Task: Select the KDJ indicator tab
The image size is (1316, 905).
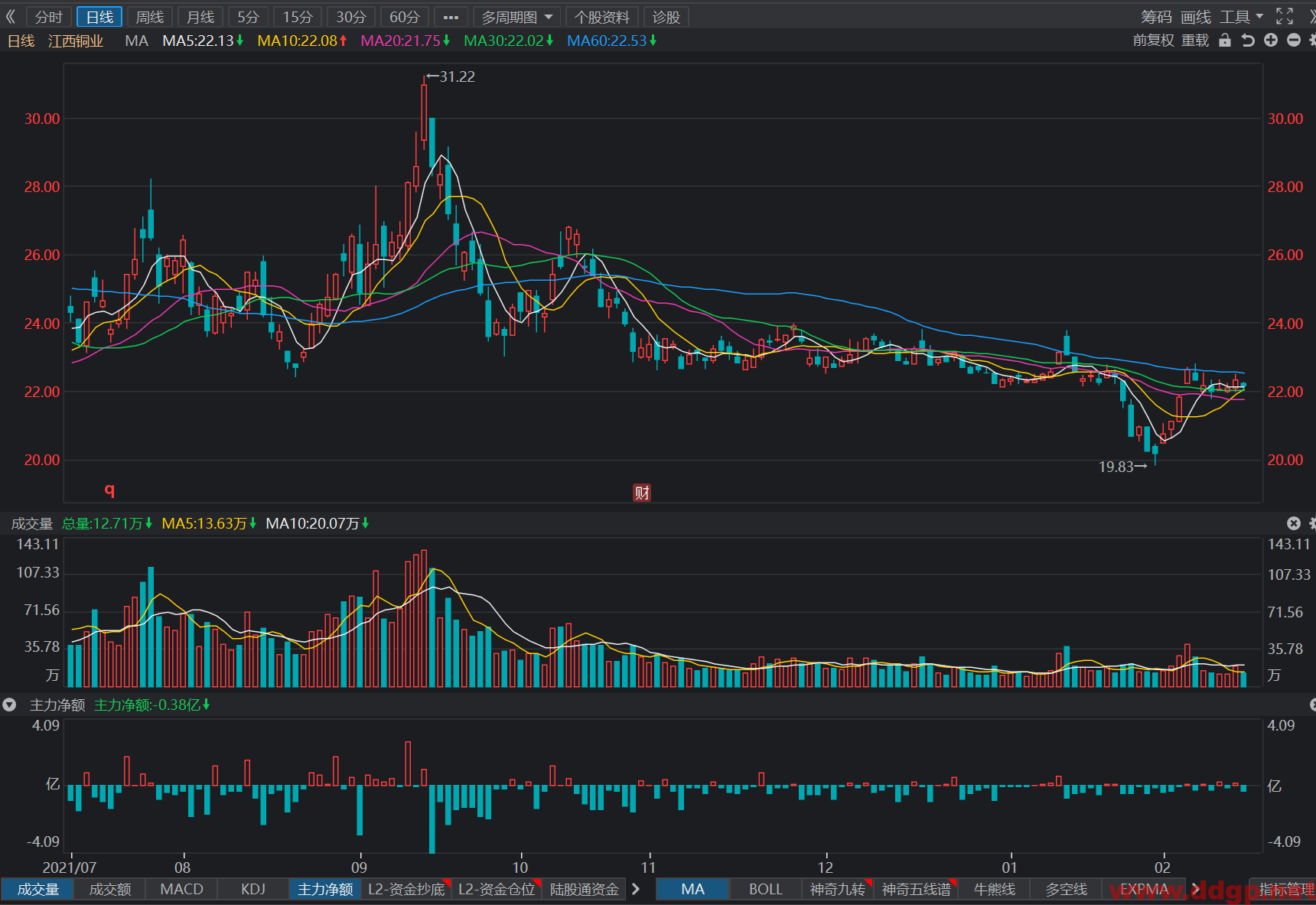Action: (253, 889)
